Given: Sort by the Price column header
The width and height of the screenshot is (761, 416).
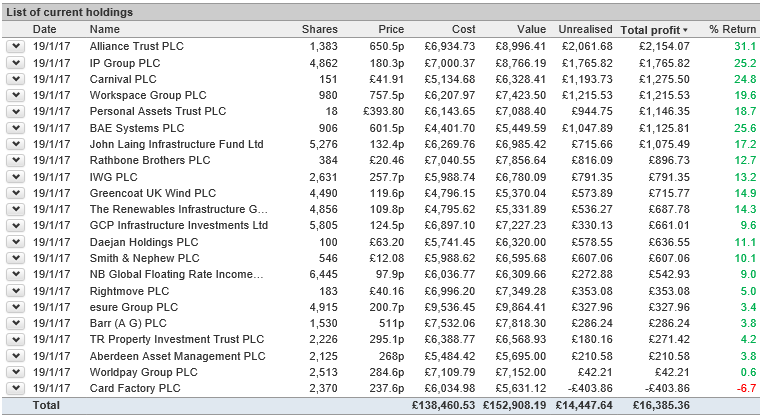Looking at the screenshot, I should tap(391, 29).
